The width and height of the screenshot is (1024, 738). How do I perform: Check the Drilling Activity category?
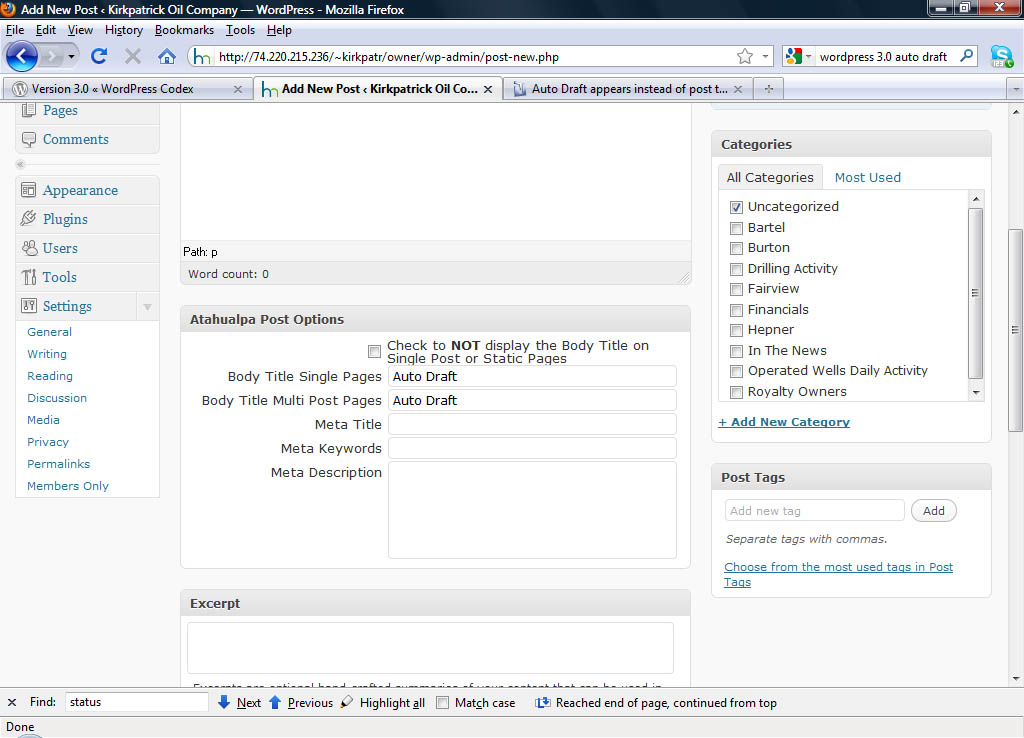click(737, 269)
